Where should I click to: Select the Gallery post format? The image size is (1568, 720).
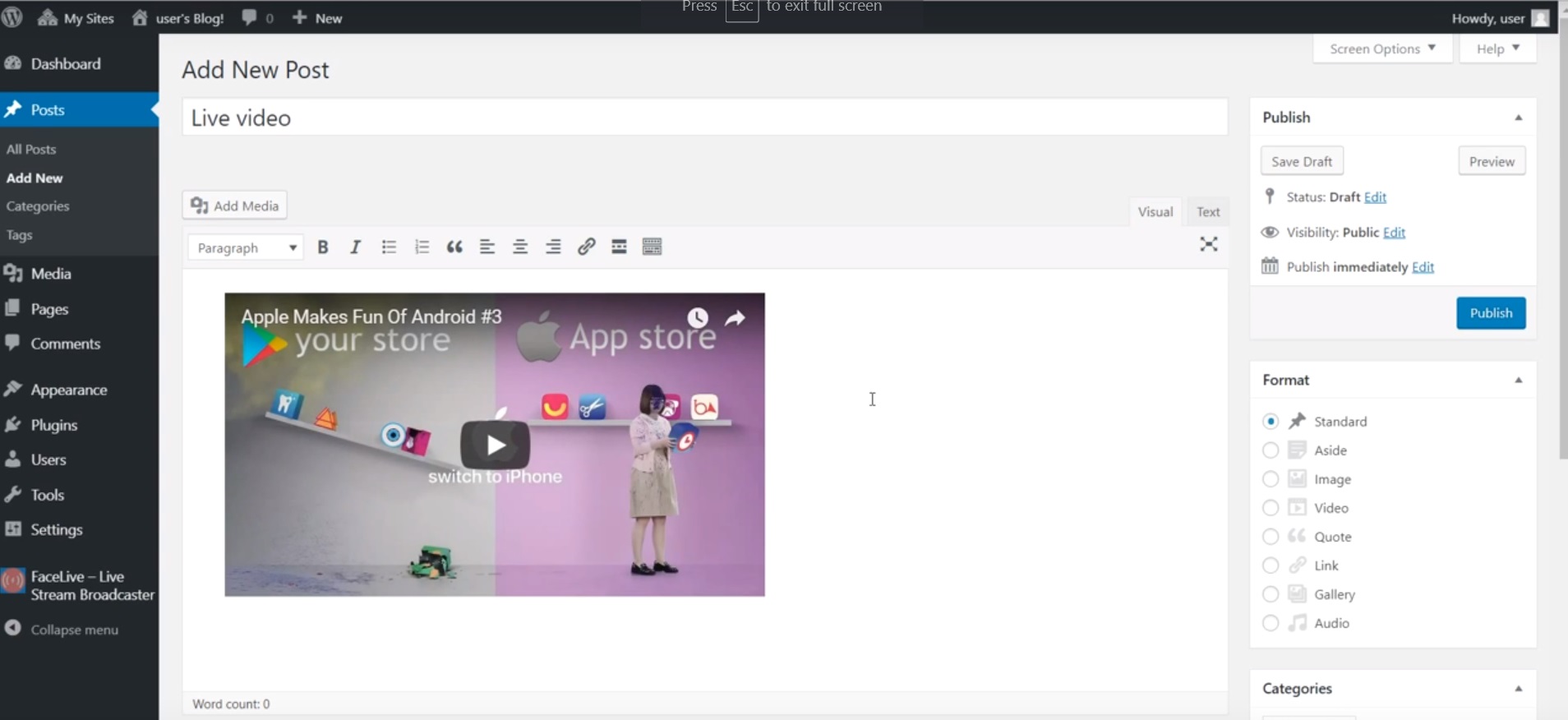coord(1271,594)
